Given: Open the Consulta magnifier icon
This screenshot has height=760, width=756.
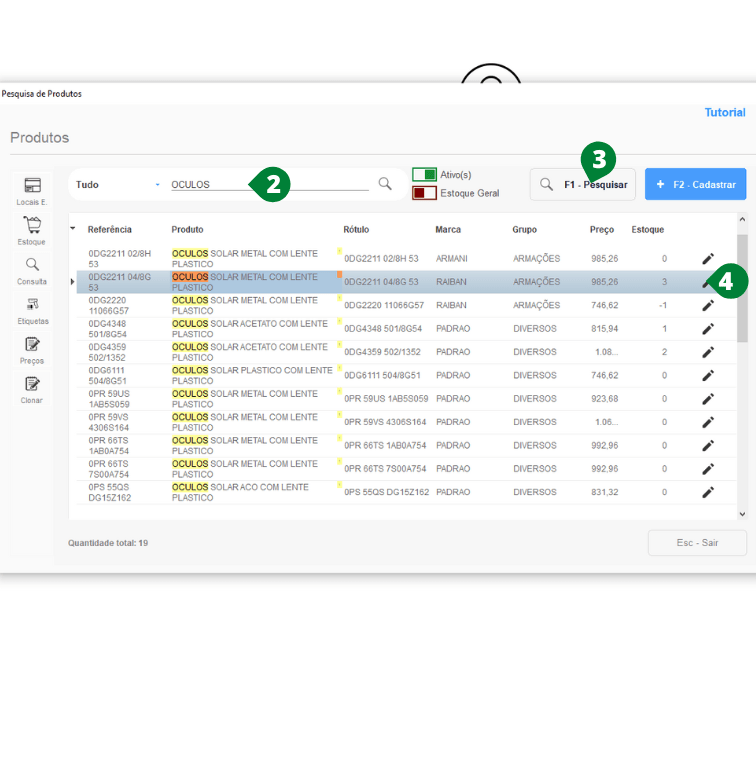Looking at the screenshot, I should click(x=32, y=270).
